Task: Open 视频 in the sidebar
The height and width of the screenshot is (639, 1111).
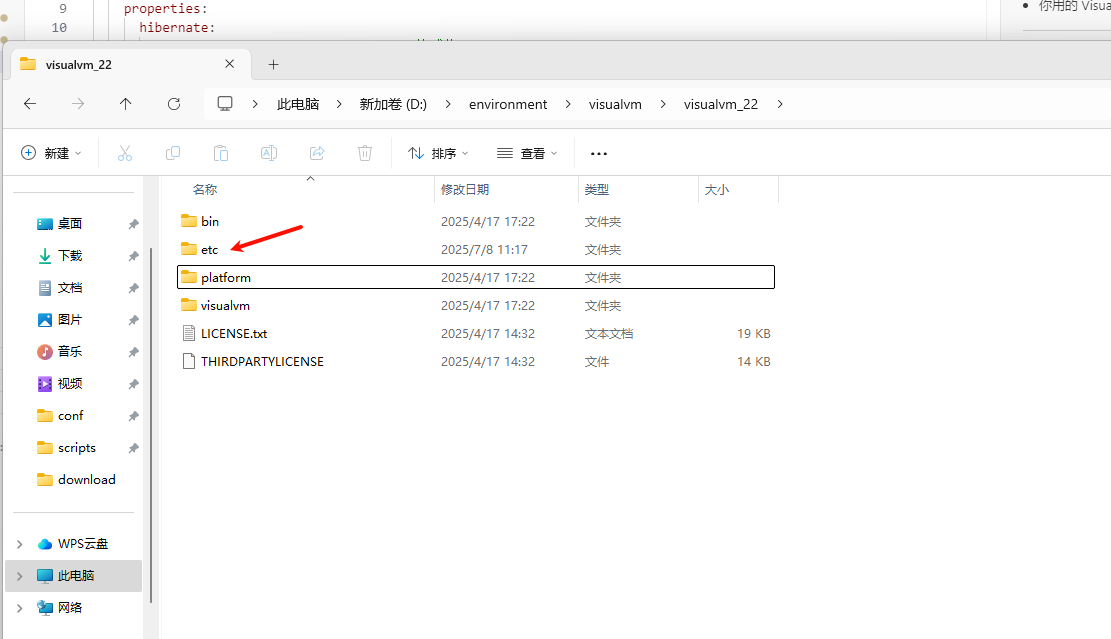Action: tap(69, 383)
